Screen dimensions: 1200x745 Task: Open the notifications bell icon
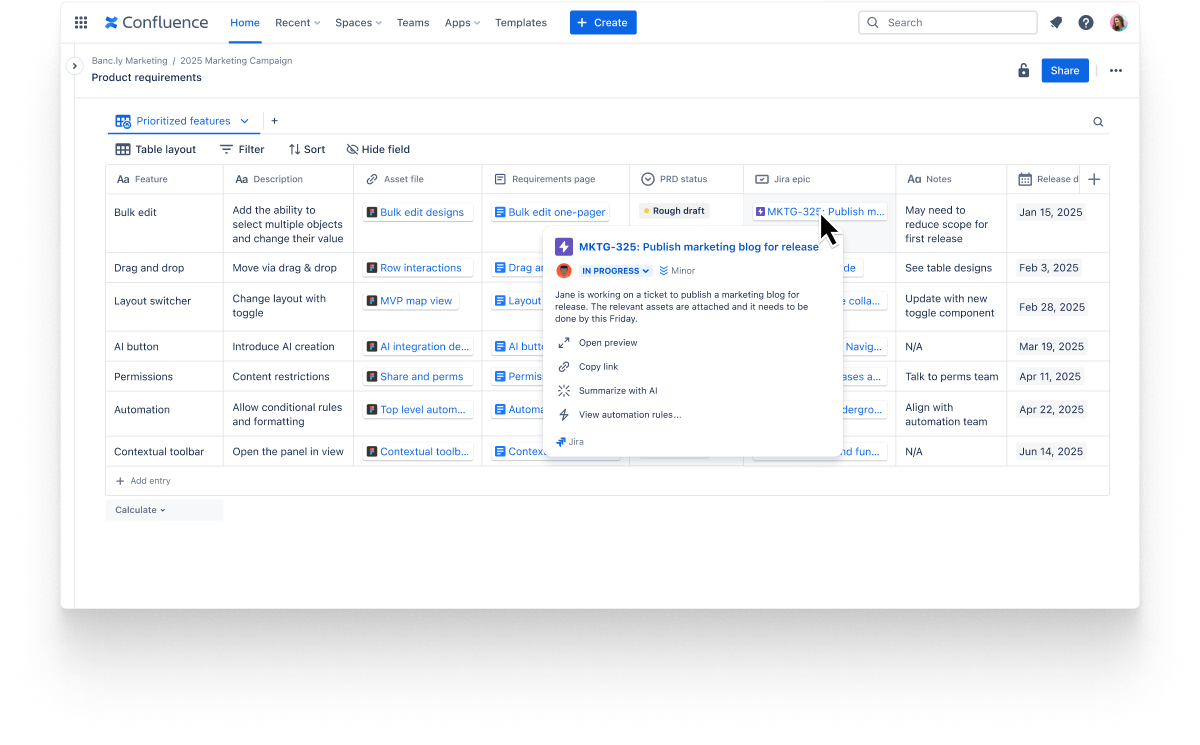tap(1056, 22)
